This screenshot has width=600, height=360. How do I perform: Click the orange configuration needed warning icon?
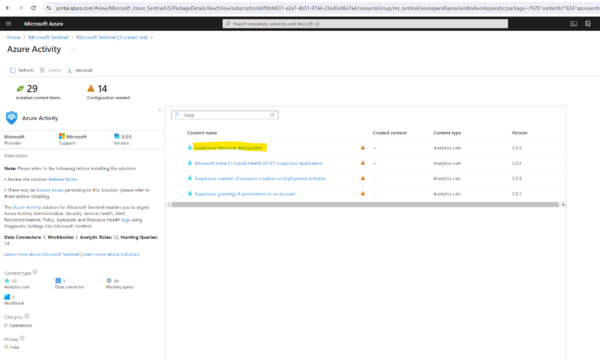[91, 88]
